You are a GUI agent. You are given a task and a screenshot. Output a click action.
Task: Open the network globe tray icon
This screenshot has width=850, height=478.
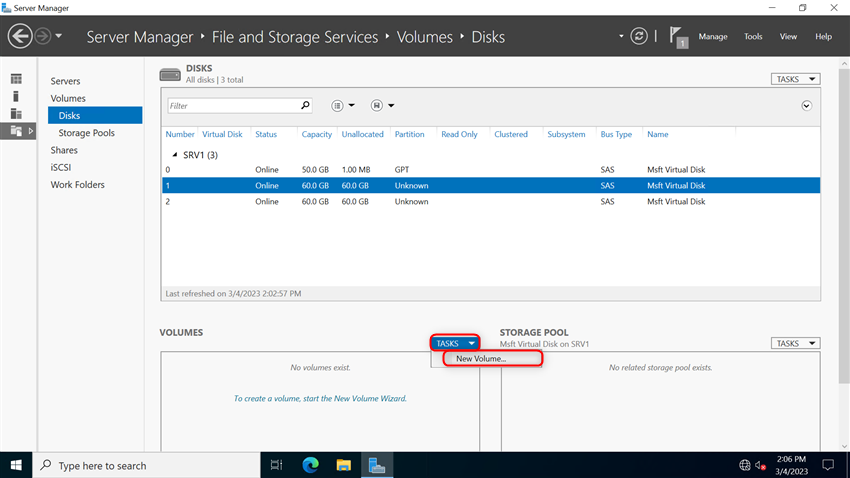tap(745, 465)
